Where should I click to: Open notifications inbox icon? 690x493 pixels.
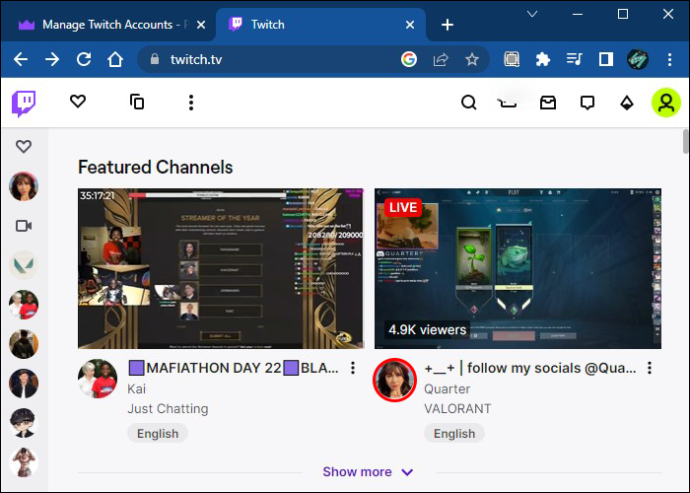click(x=548, y=103)
